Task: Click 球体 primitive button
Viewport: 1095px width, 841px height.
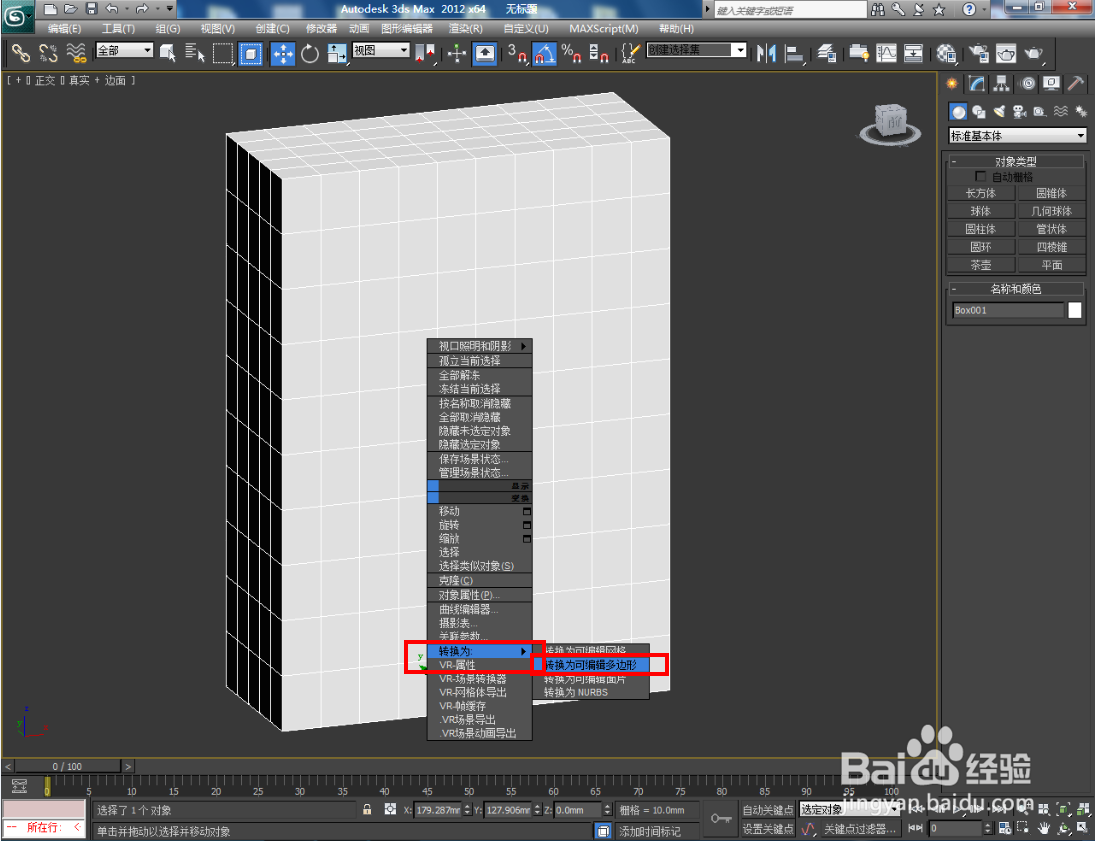Action: point(980,211)
